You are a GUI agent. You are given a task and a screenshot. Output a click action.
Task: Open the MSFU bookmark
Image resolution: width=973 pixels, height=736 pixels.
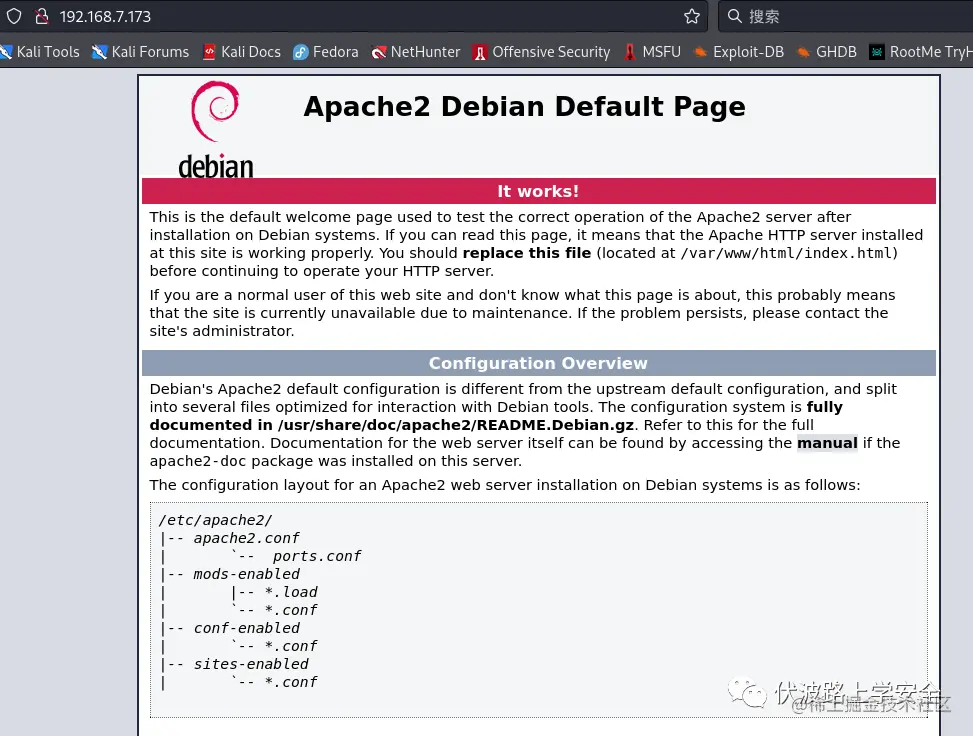(652, 52)
